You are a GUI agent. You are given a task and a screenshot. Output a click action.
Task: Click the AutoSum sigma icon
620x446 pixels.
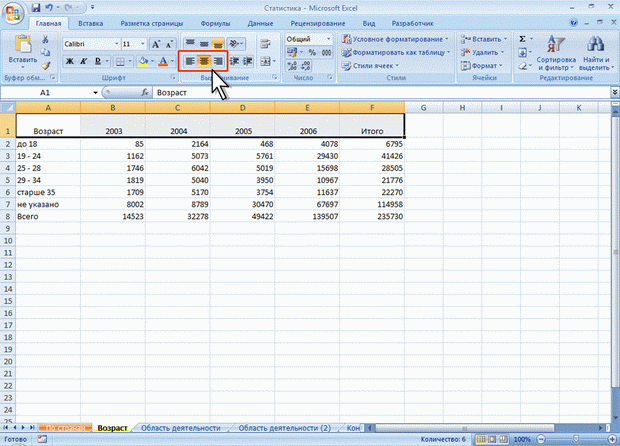[522, 39]
